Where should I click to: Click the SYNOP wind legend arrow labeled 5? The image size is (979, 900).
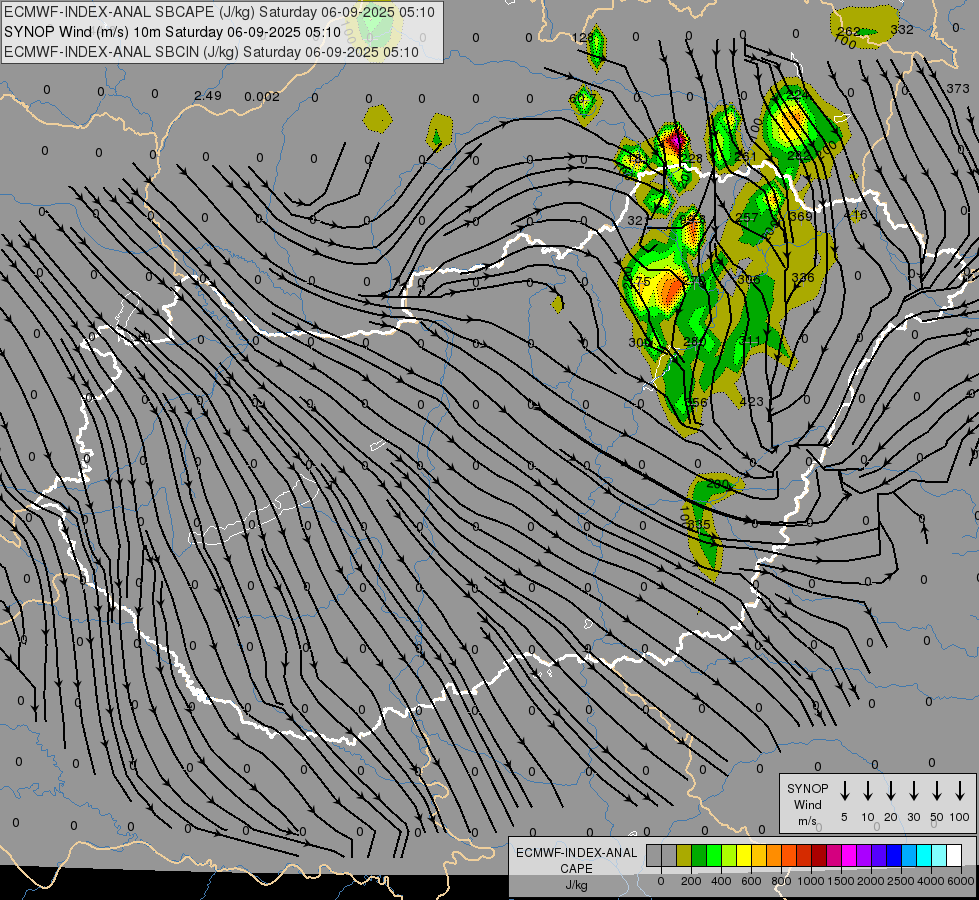tap(845, 791)
